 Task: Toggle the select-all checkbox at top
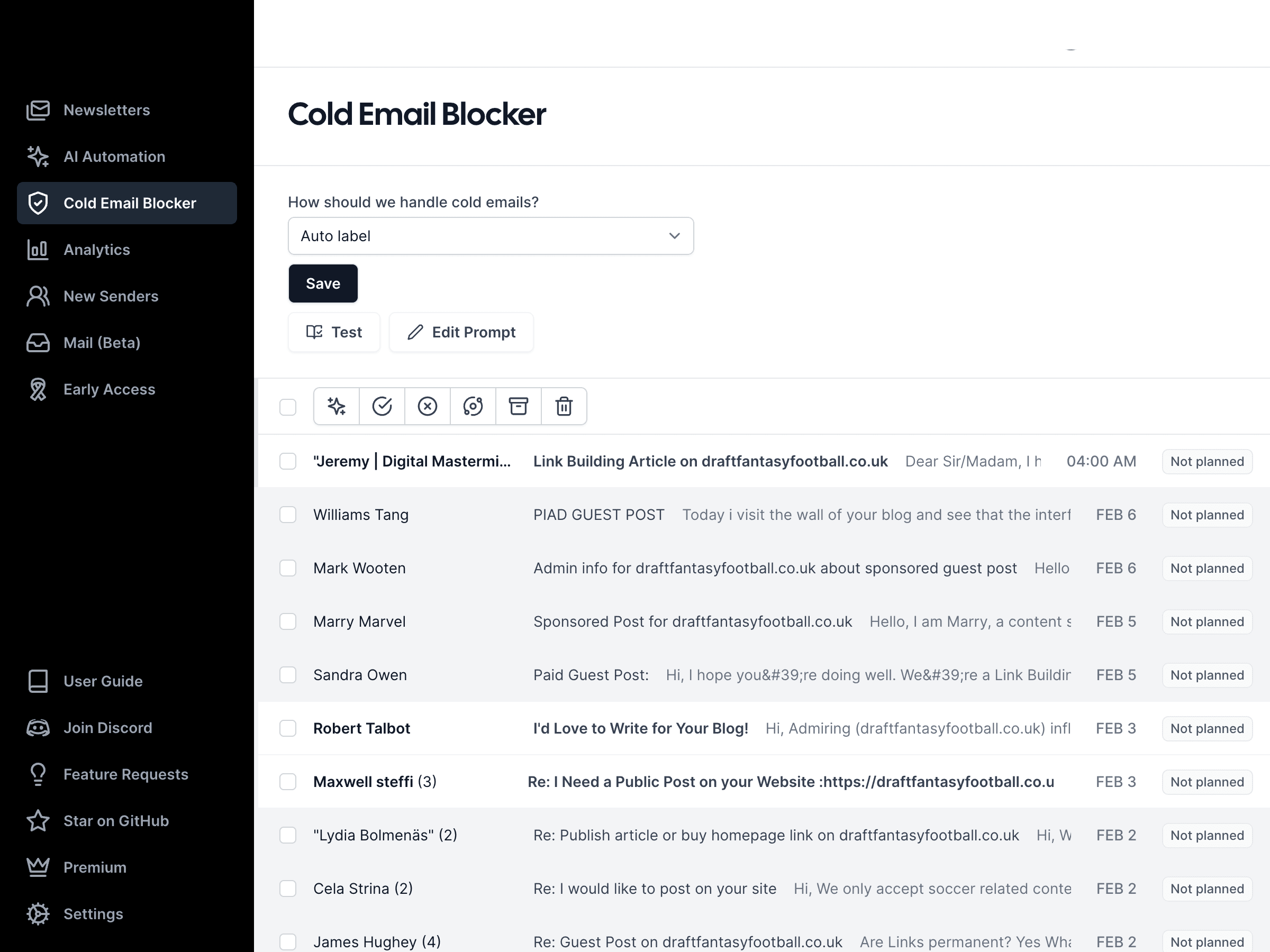pyautogui.click(x=287, y=406)
